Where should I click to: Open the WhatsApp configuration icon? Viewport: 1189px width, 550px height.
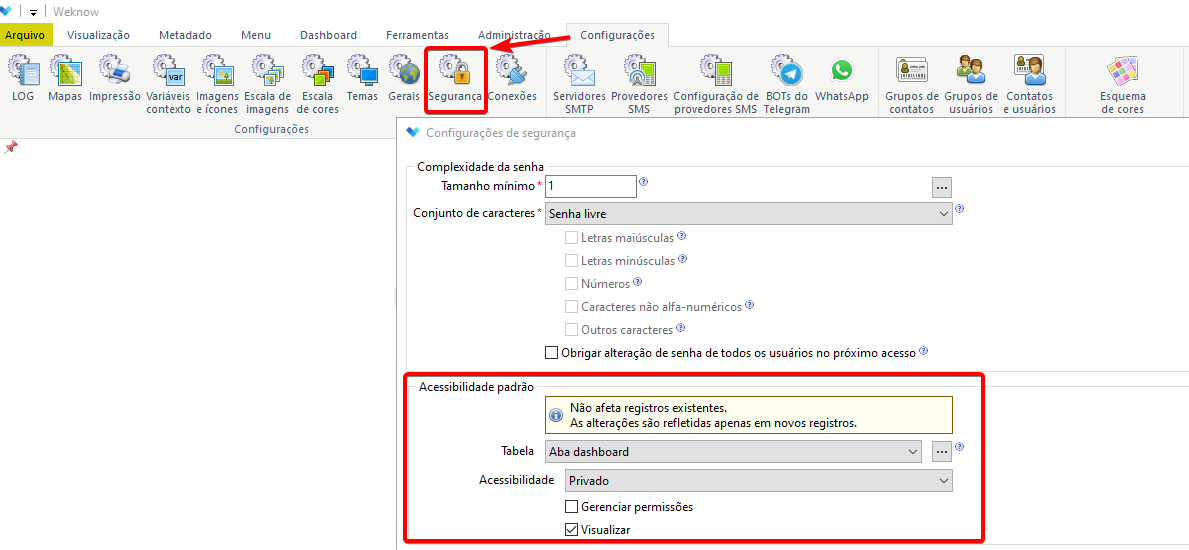tap(842, 80)
